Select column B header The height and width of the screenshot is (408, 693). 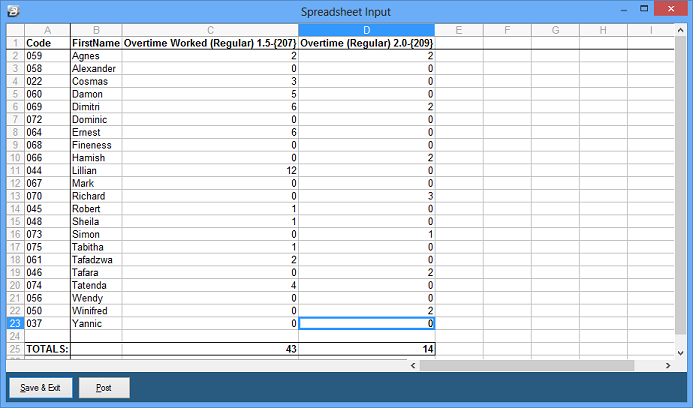click(x=96, y=30)
